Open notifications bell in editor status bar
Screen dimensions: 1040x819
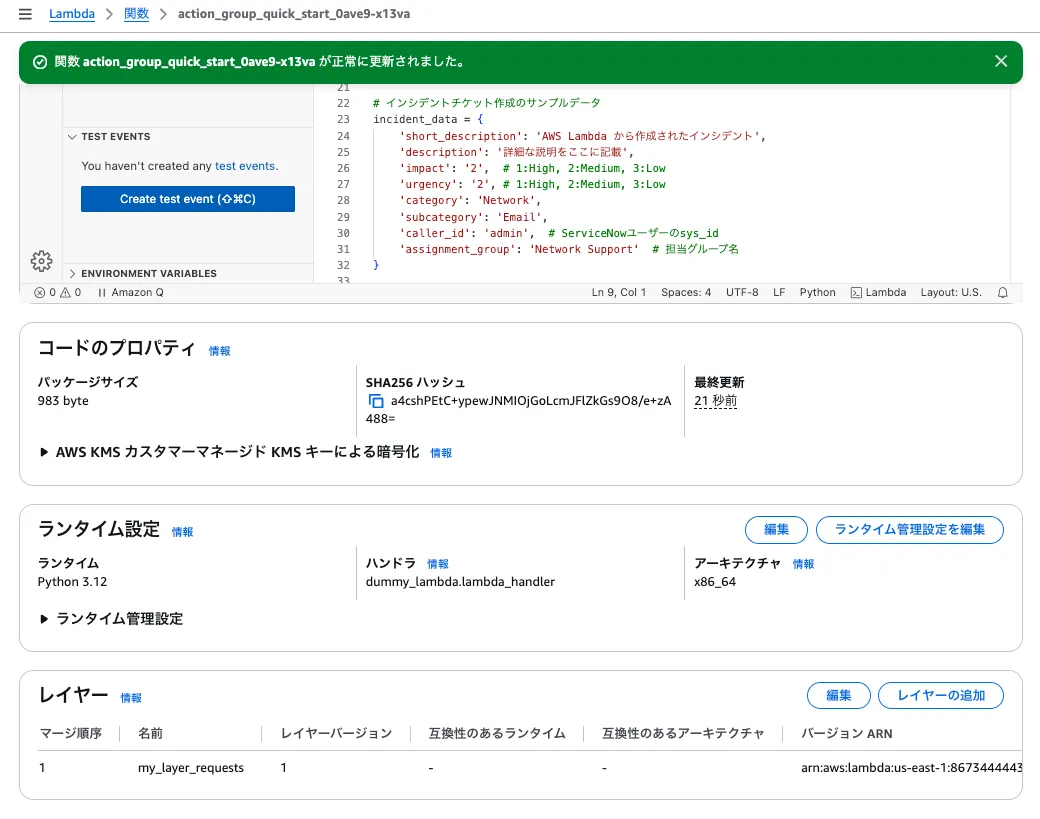click(1003, 292)
